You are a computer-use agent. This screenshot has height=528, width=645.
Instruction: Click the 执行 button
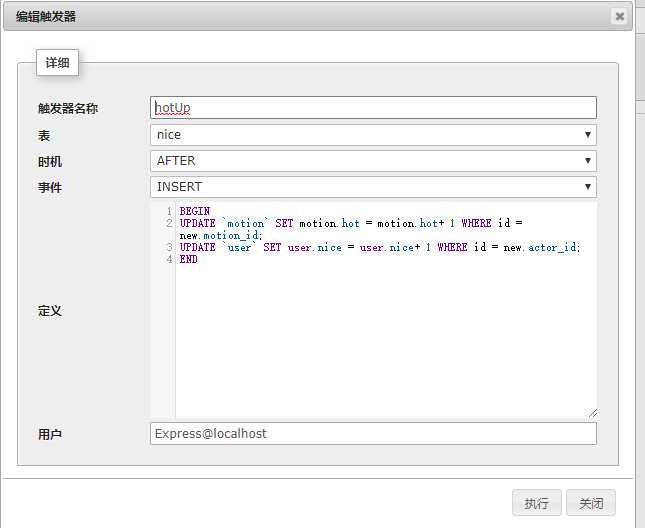click(536, 503)
